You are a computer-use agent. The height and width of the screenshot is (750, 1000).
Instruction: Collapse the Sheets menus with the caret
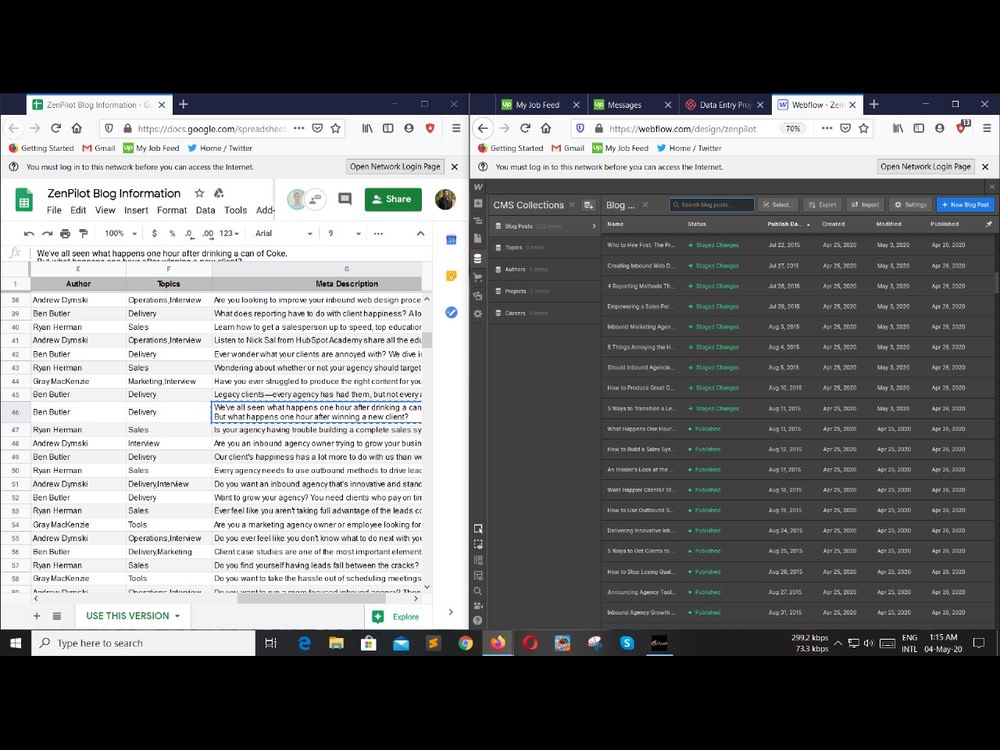pos(420,233)
